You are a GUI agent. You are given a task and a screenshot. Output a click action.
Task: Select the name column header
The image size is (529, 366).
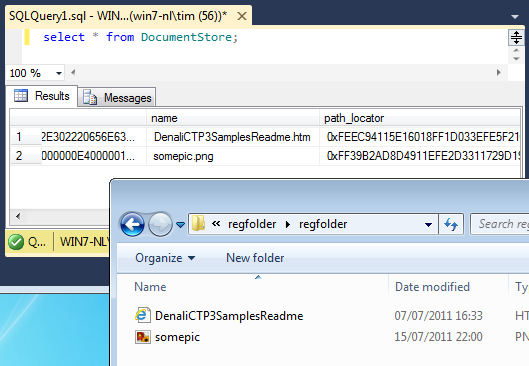coord(233,118)
